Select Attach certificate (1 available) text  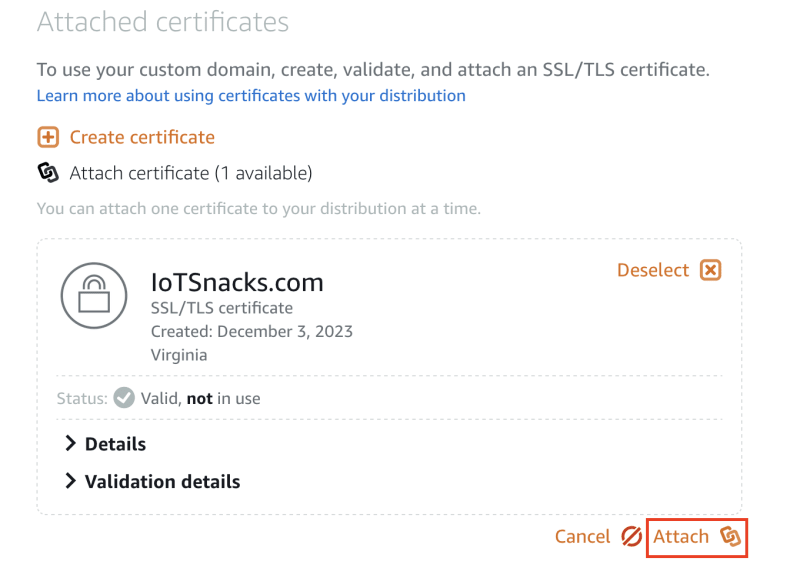click(191, 173)
